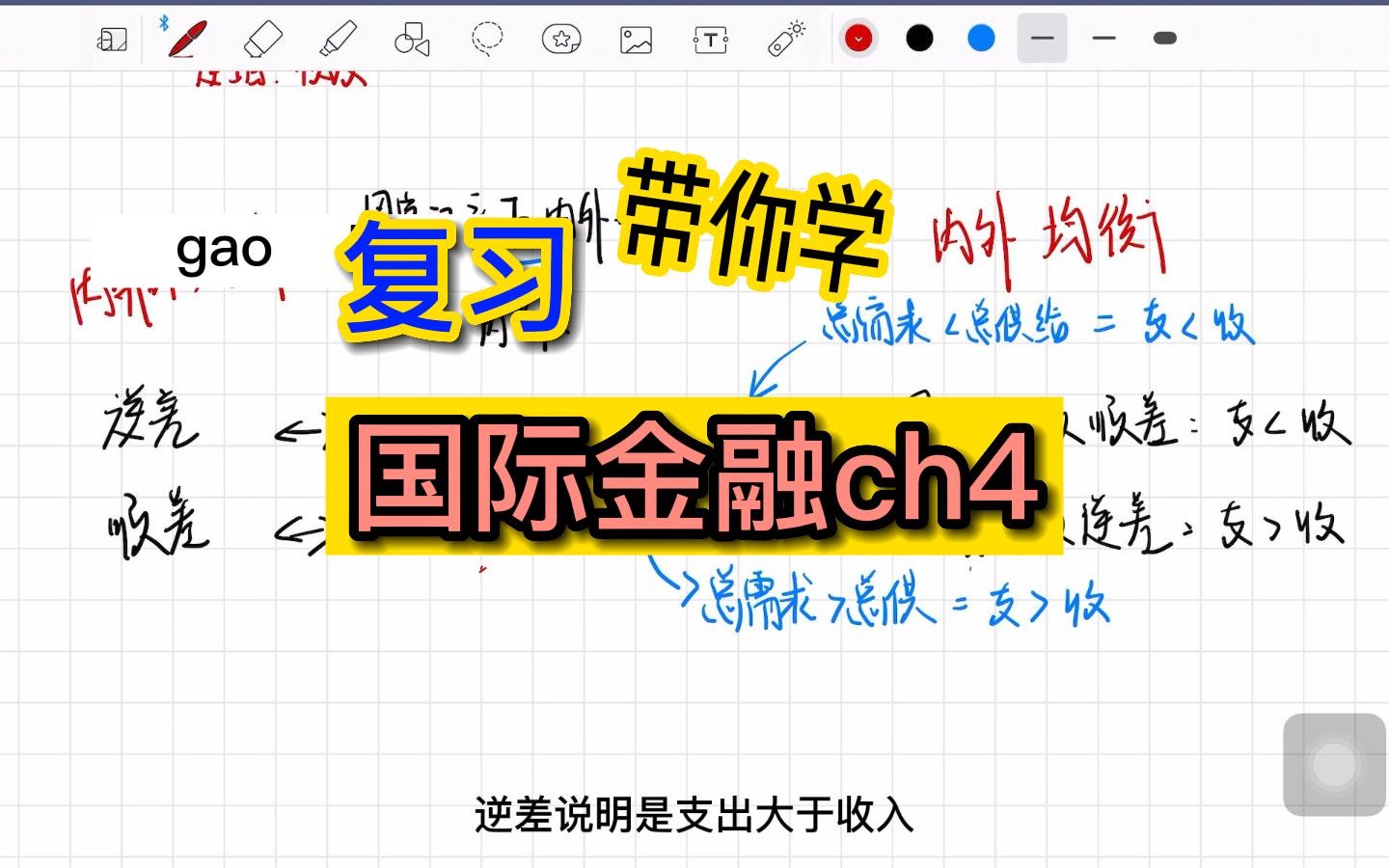Image resolution: width=1389 pixels, height=868 pixels.
Task: Select the Text box tool
Action: click(711, 40)
